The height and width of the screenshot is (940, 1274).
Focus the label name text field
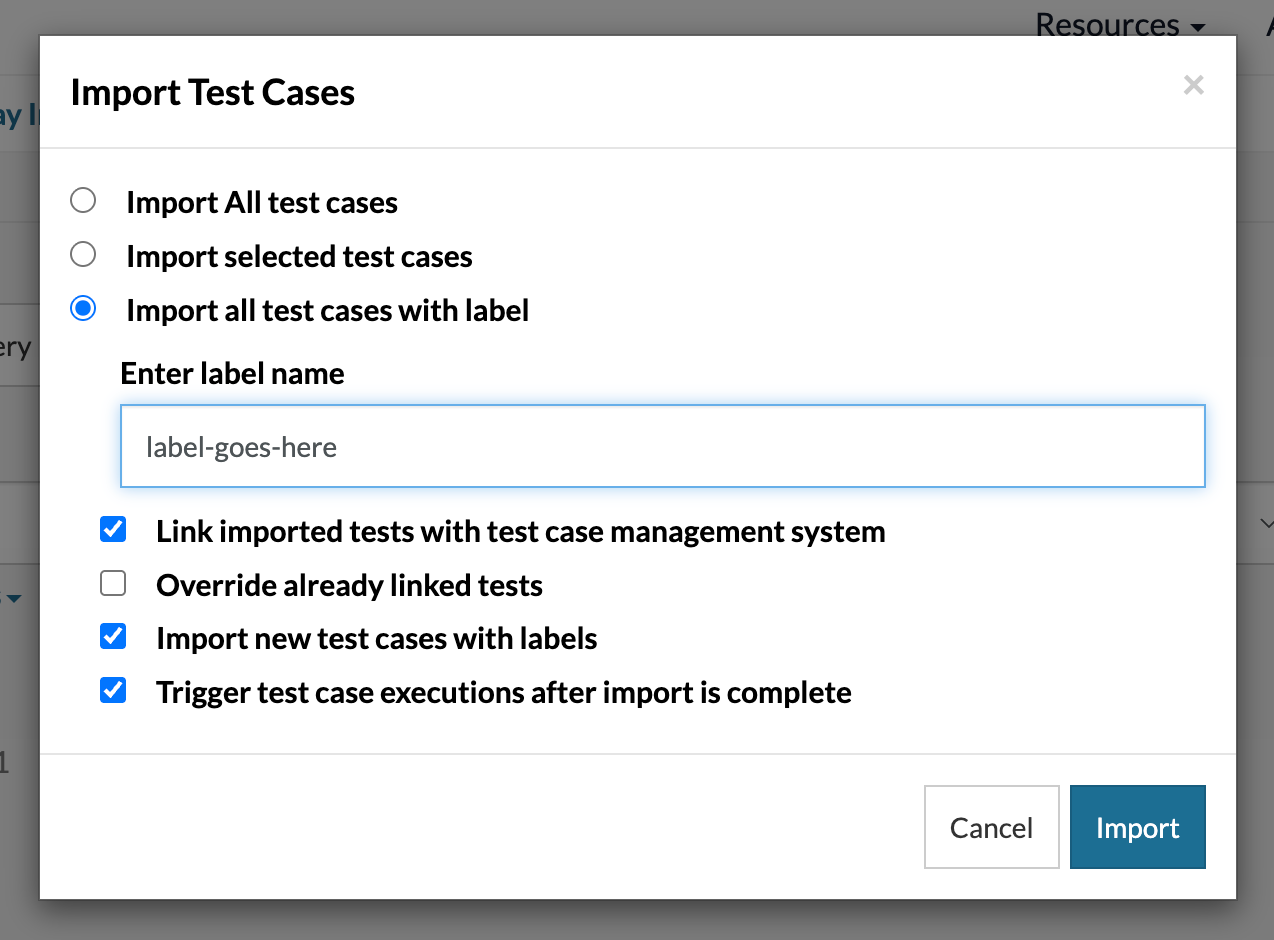tap(662, 446)
